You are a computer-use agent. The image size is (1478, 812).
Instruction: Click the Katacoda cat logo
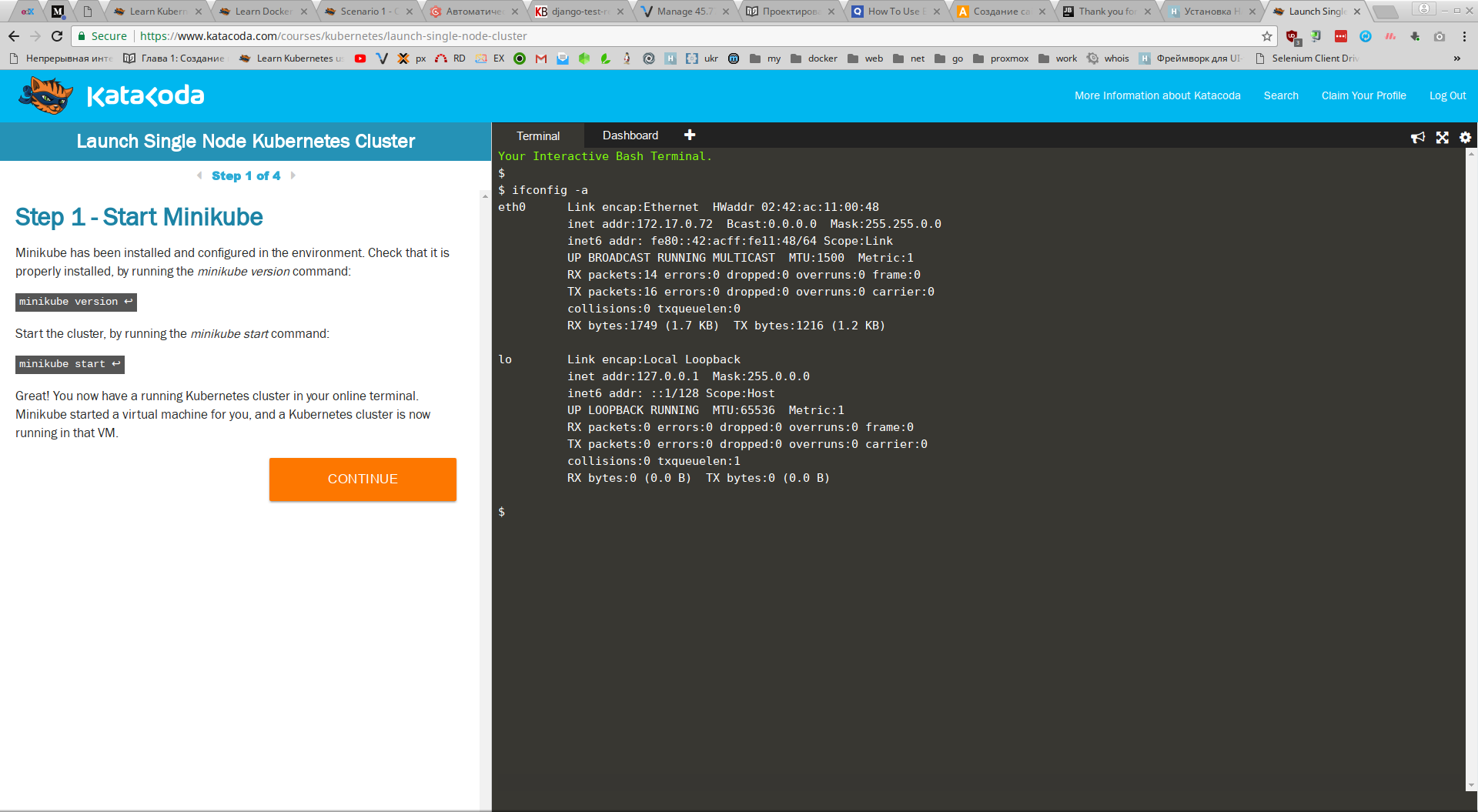46,95
